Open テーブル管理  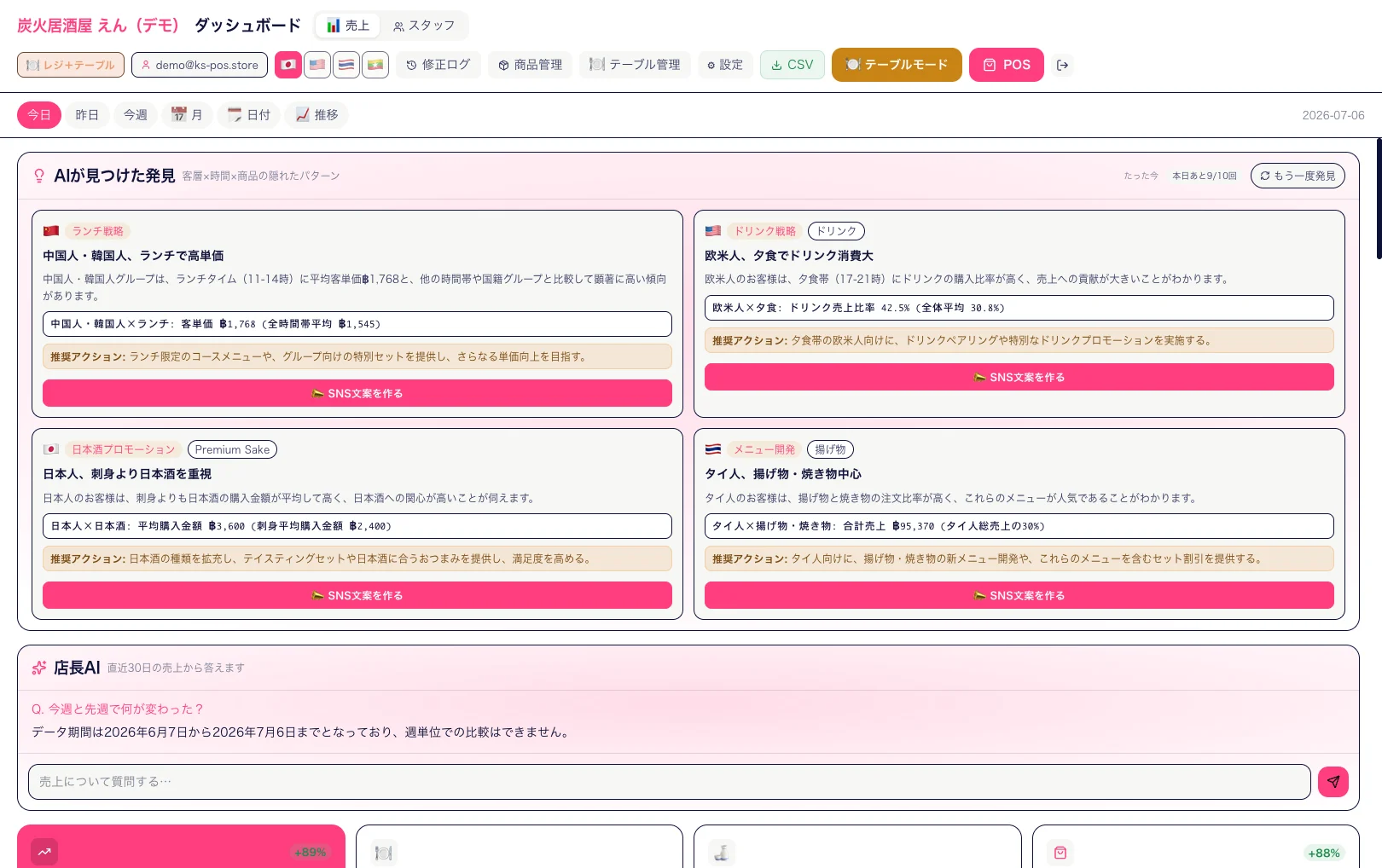click(635, 65)
